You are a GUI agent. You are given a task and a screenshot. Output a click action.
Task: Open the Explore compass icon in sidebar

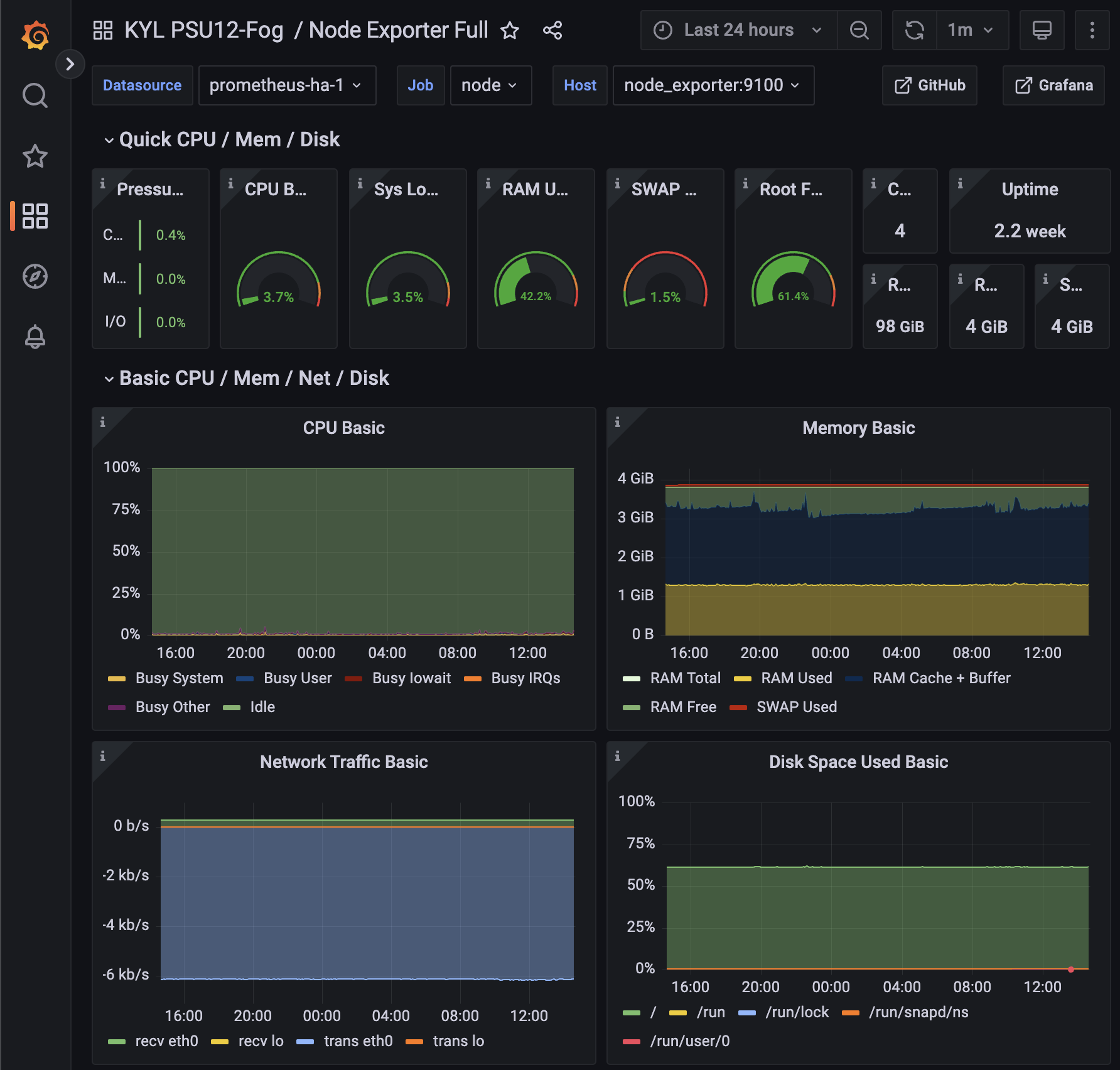coord(35,276)
